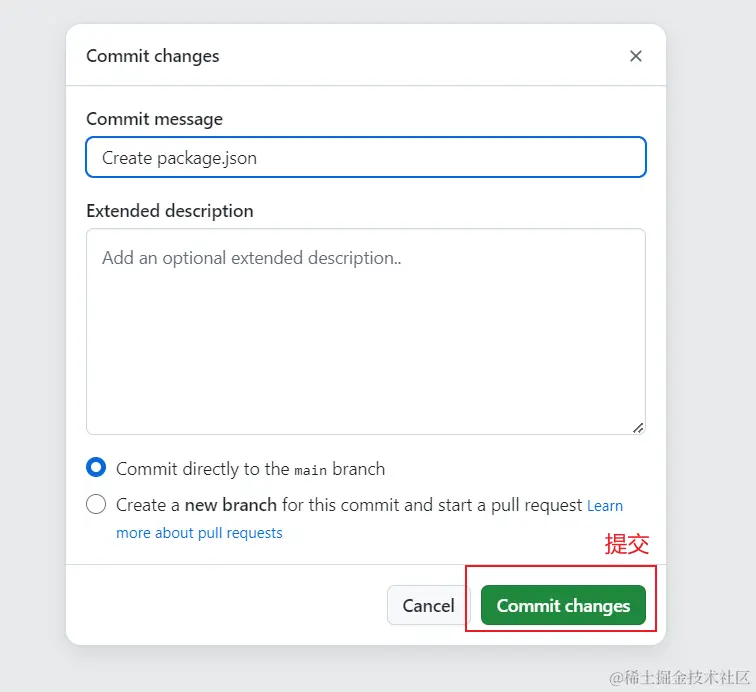Image resolution: width=756 pixels, height=692 pixels.
Task: Click the bold 'new branch' text
Action: point(230,505)
